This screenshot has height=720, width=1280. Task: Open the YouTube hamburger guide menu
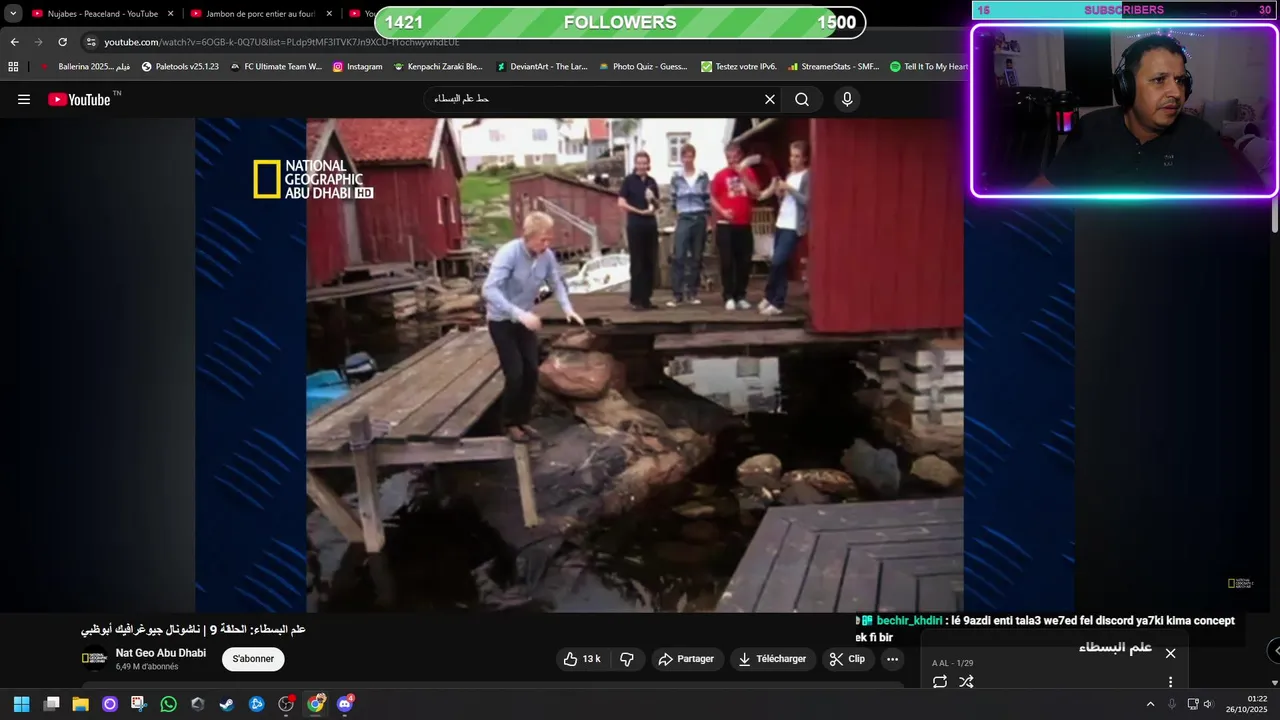click(24, 99)
